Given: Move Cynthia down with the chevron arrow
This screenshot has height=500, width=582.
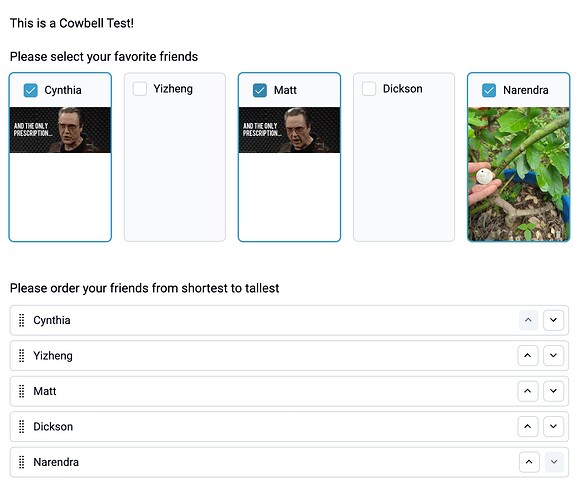Looking at the screenshot, I should pos(553,320).
